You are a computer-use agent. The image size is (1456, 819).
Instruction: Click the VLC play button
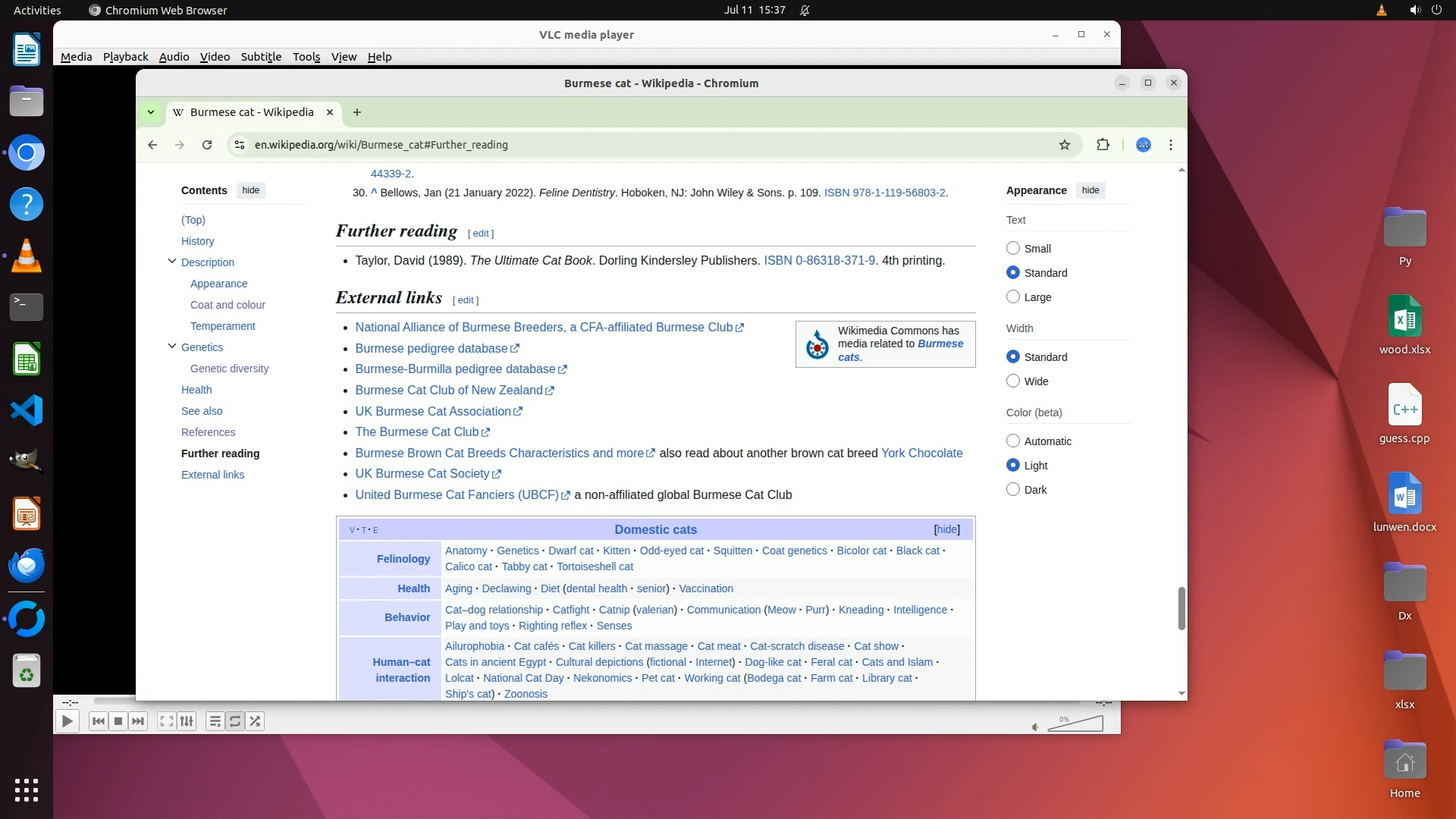pos(67,721)
